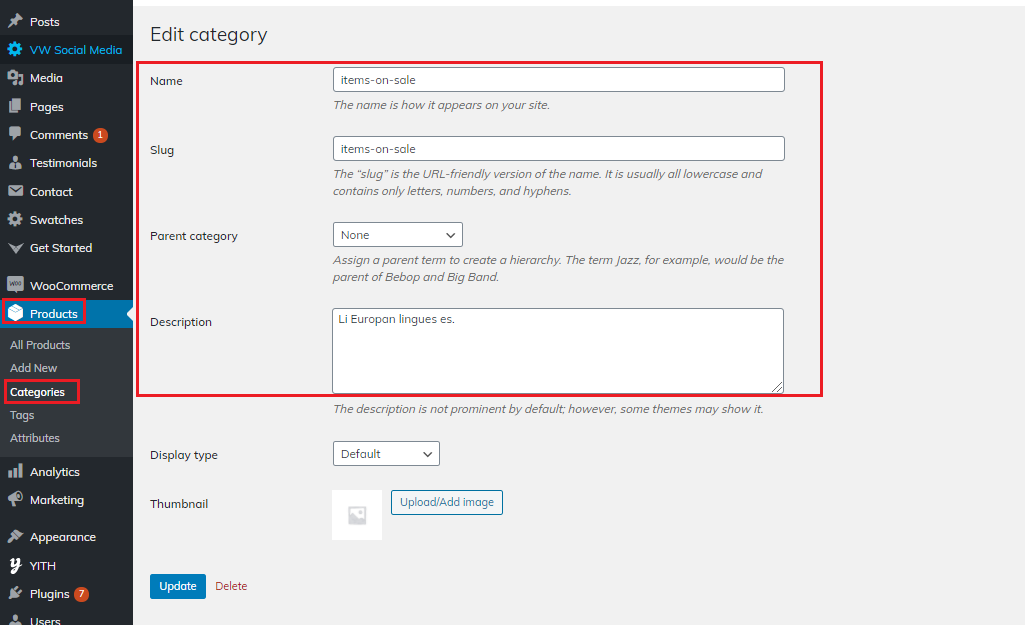Click the Upload/Add image button

click(x=447, y=502)
